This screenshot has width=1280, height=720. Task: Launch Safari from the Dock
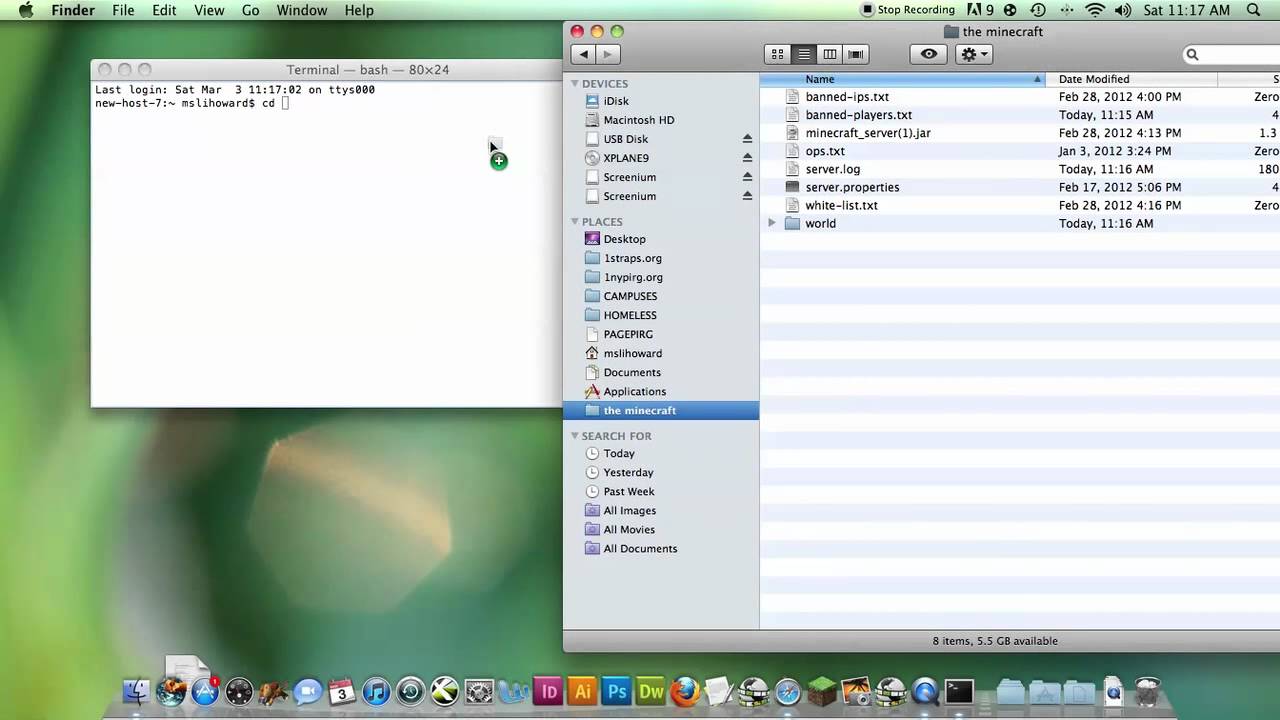788,691
